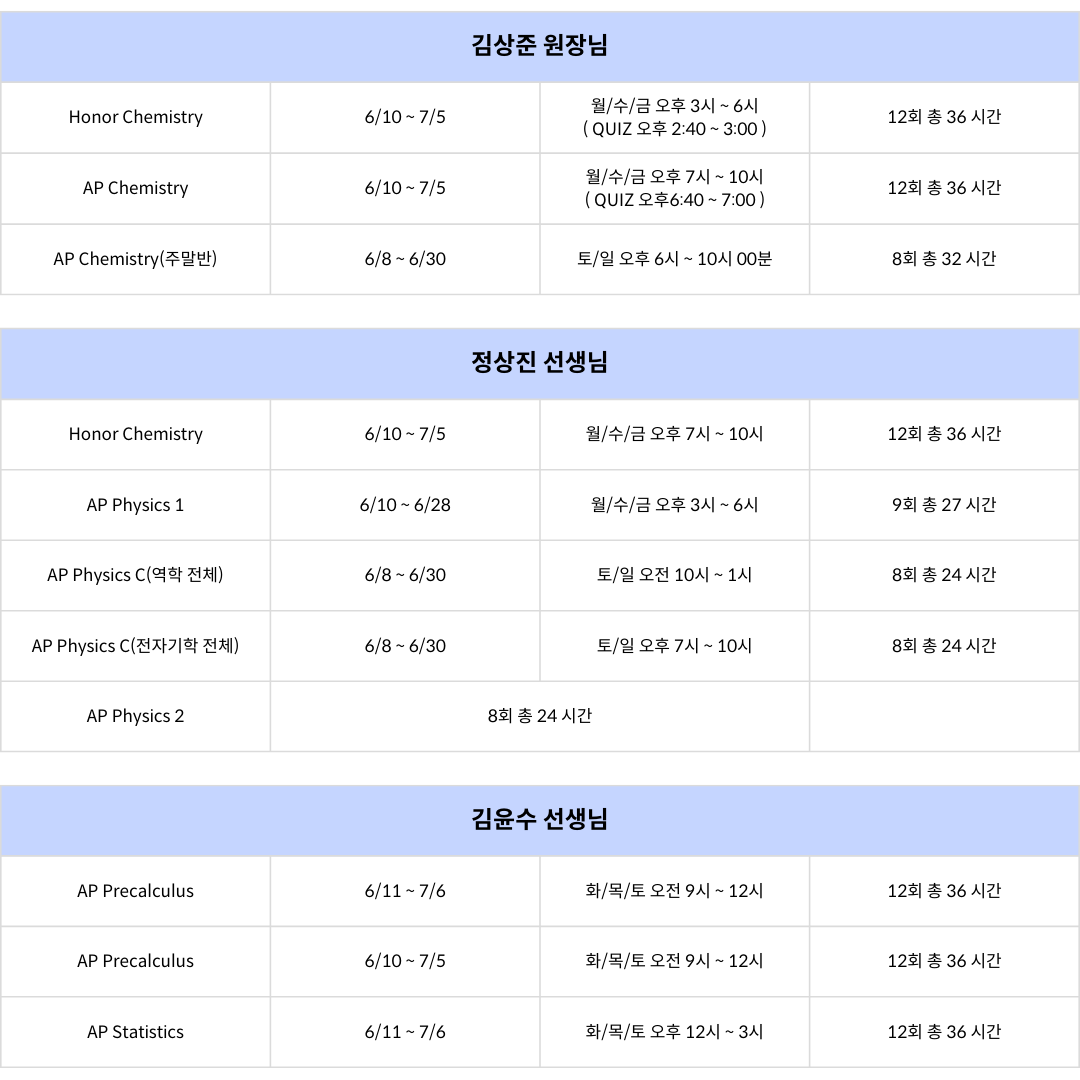Select 토/일 오전 10시 ~ 1시 cell
This screenshot has height=1080, width=1080.
(674, 575)
